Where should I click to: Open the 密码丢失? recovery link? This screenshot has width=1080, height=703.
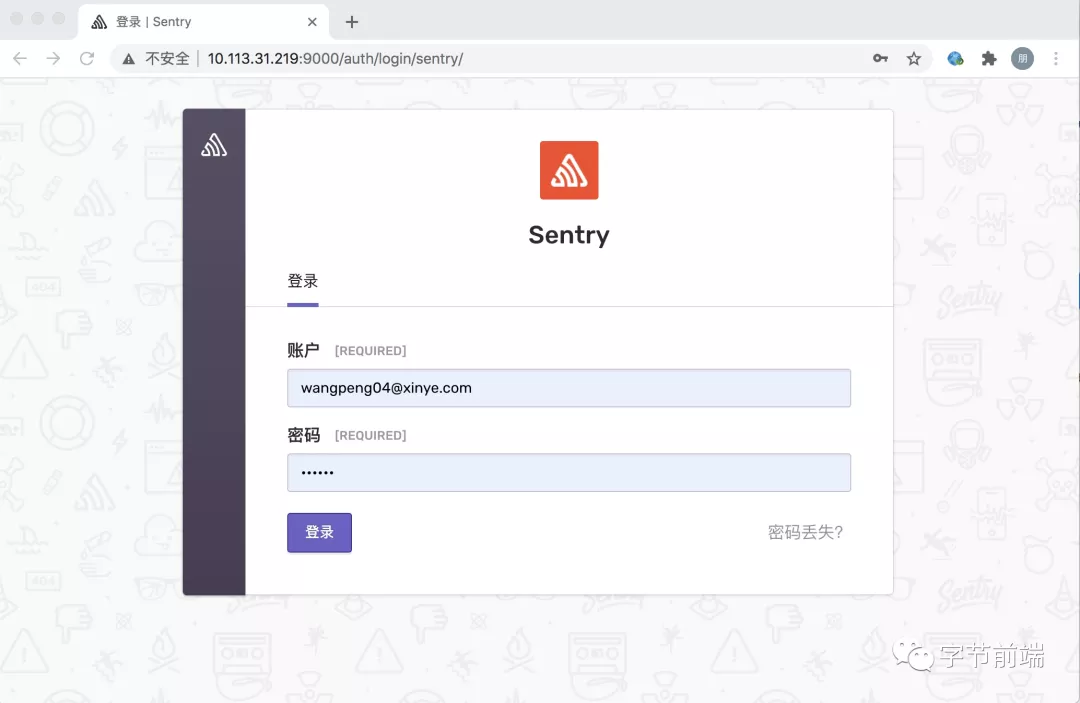(x=804, y=533)
